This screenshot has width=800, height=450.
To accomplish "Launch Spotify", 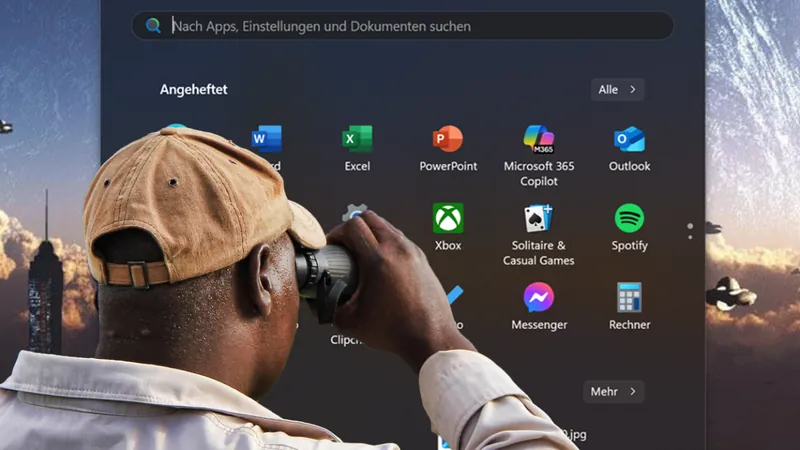I will coord(629,218).
